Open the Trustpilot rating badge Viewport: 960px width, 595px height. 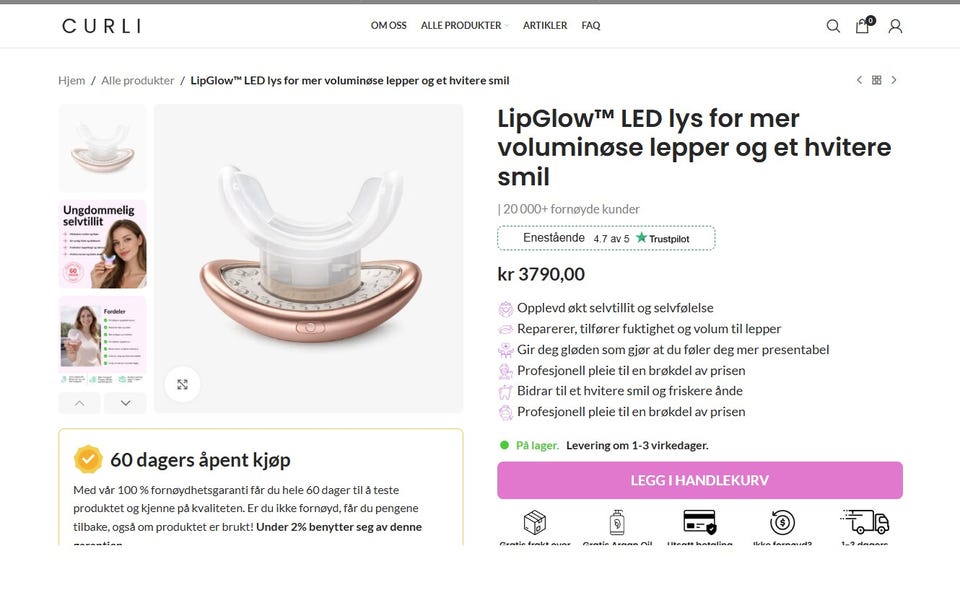(606, 238)
